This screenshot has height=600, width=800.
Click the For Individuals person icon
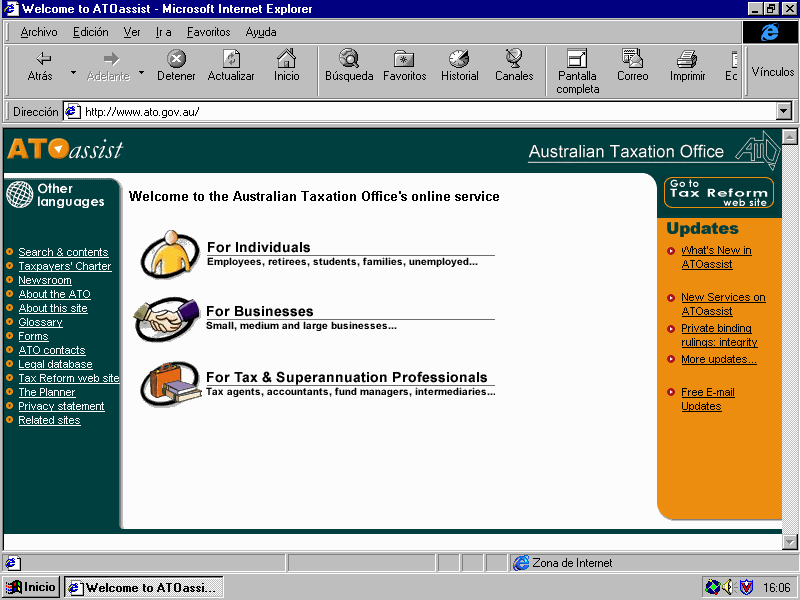click(x=170, y=254)
